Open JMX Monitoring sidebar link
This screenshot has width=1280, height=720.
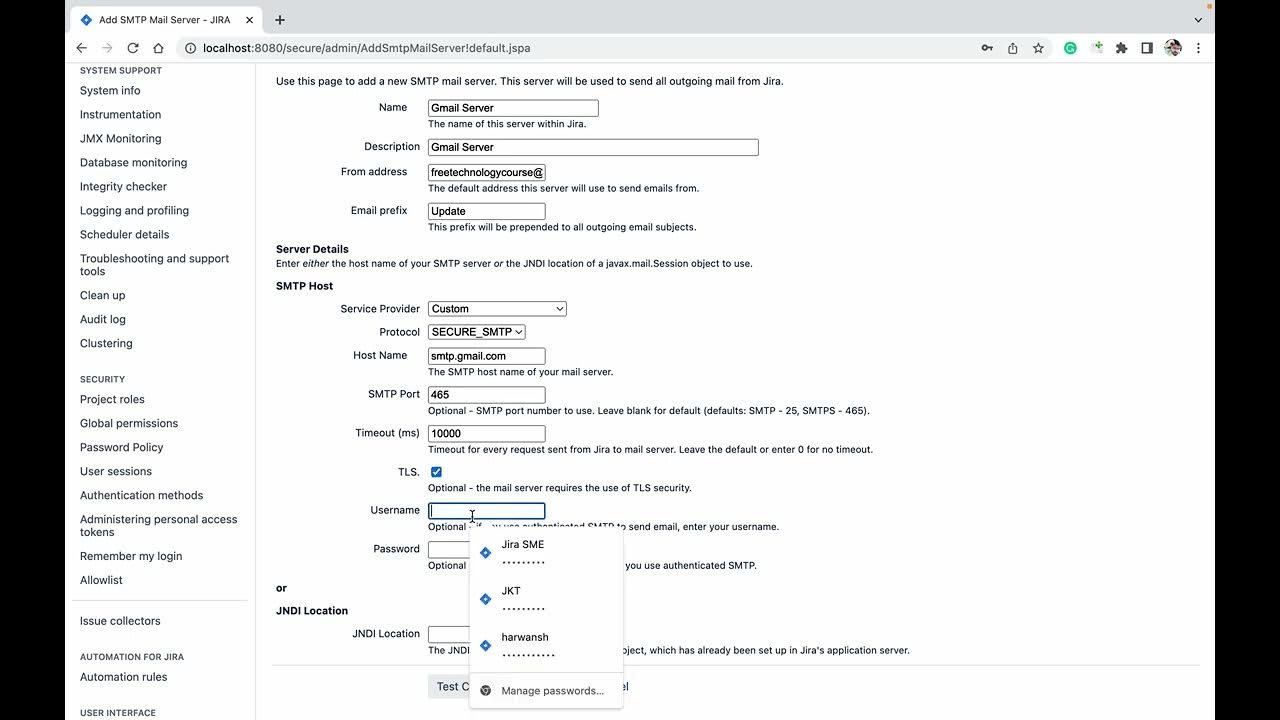(x=120, y=139)
